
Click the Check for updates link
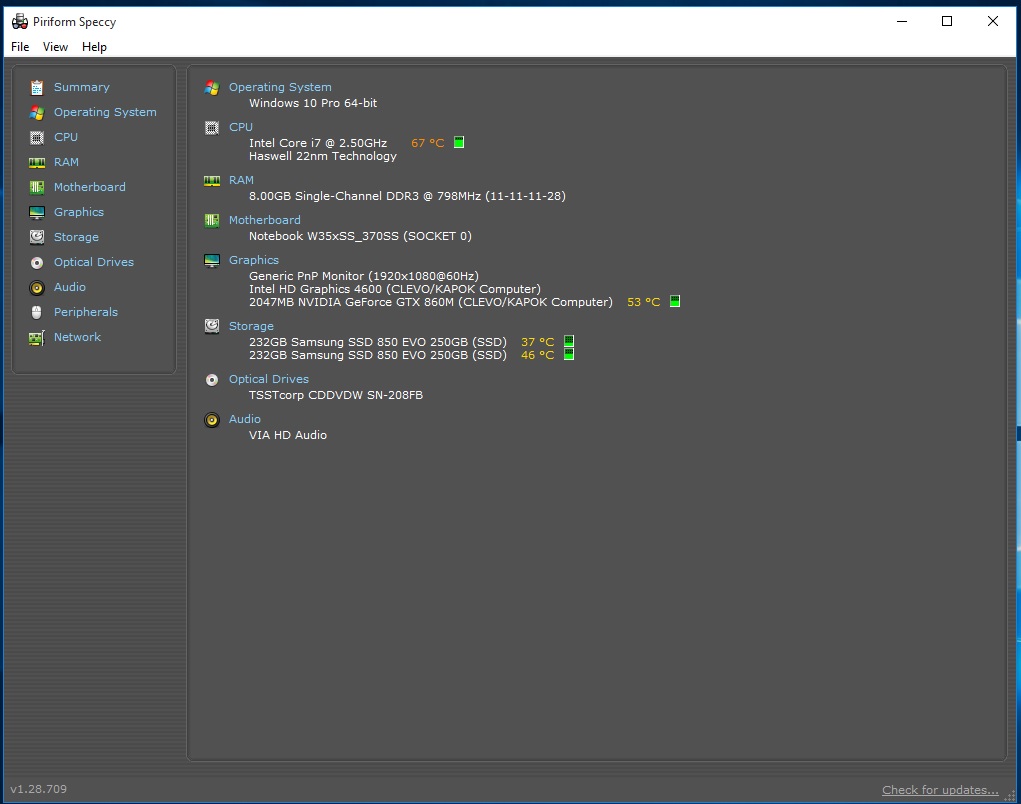coord(940,790)
